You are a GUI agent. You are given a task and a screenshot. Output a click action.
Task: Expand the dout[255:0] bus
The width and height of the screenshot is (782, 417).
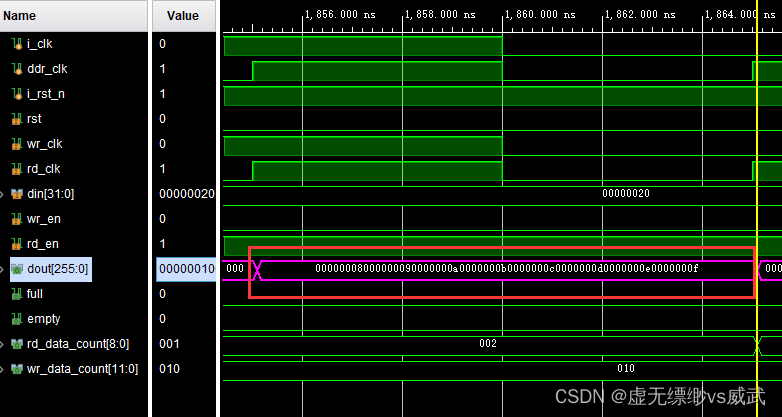2,269
